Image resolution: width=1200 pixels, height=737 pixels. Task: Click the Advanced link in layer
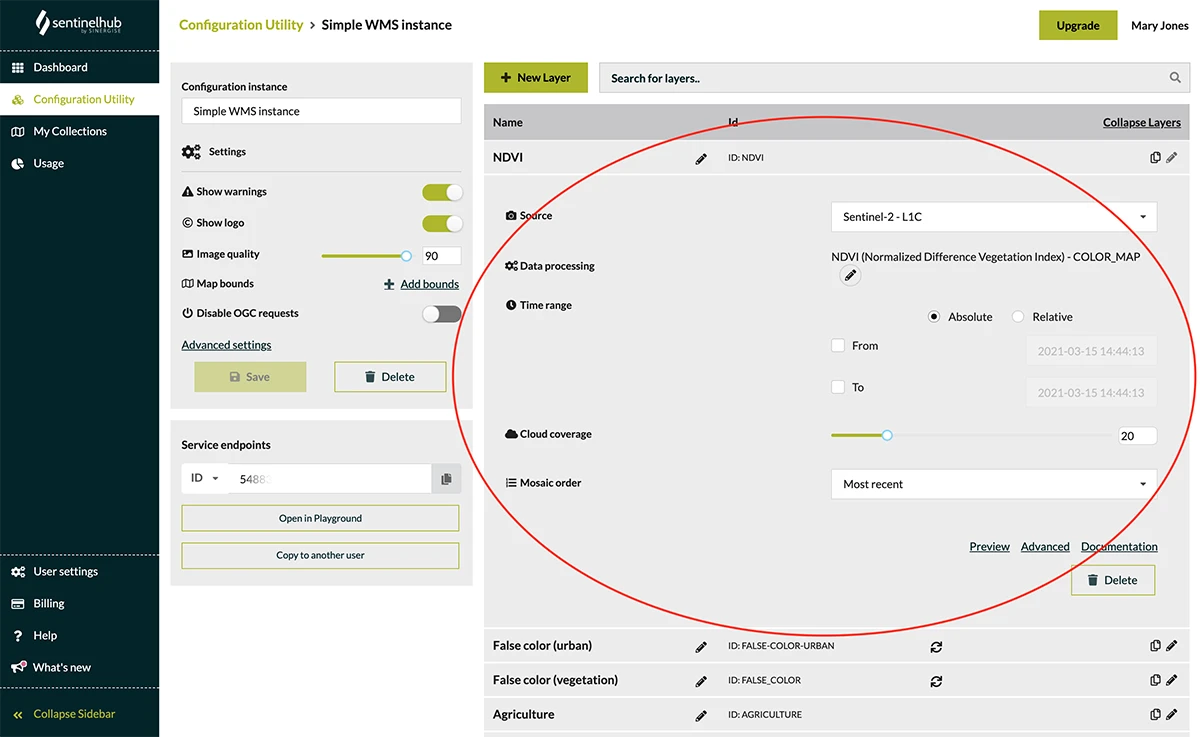coord(1045,547)
